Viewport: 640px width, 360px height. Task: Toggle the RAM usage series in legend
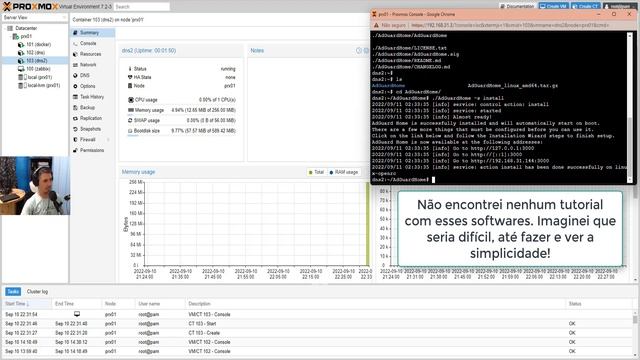tap(344, 172)
